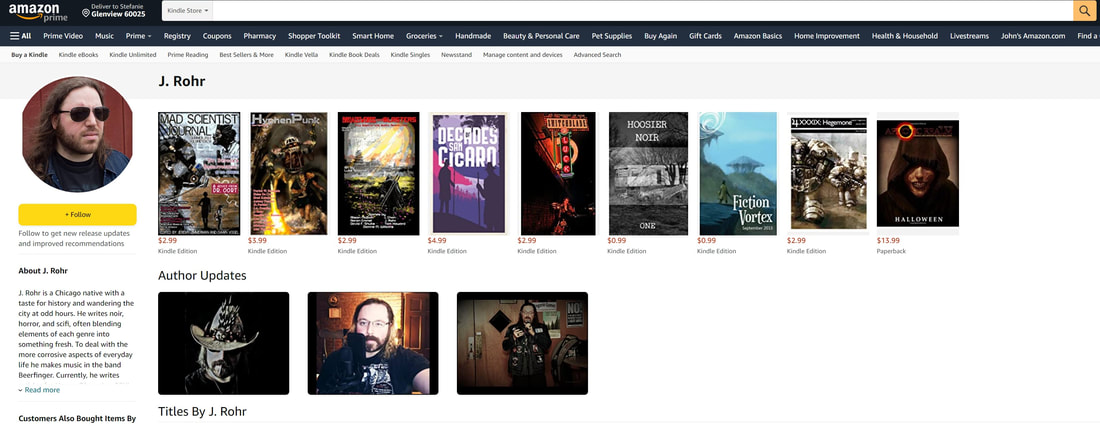
Task: Open the Hoosier Noir book cover
Action: click(x=648, y=173)
